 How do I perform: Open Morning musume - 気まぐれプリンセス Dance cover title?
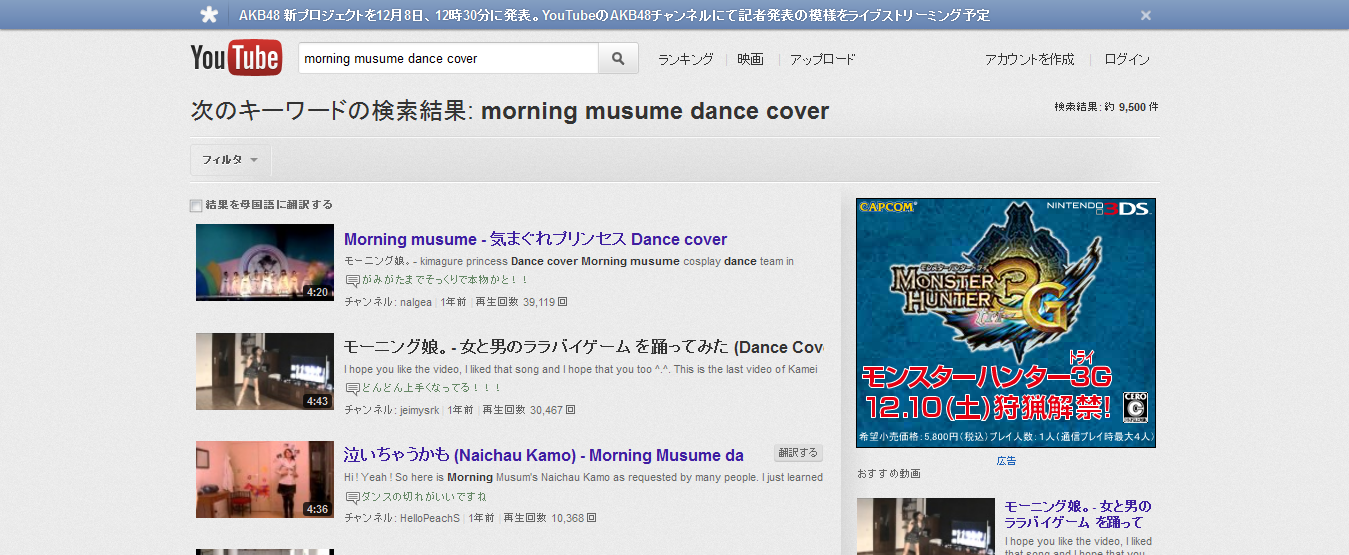click(x=535, y=239)
